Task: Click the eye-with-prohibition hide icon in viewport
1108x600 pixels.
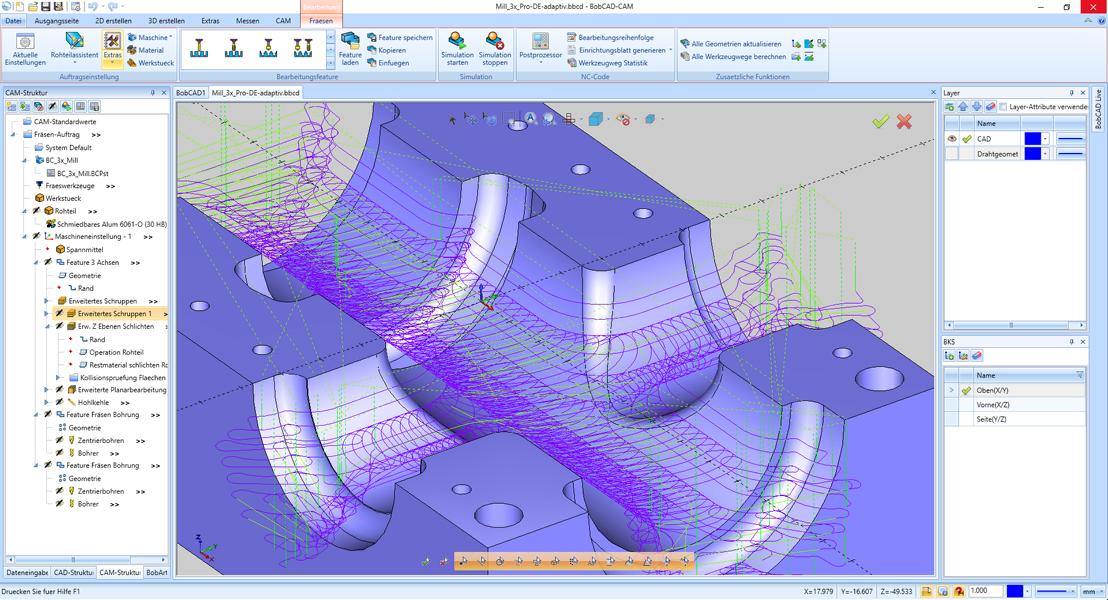Action: [623, 119]
